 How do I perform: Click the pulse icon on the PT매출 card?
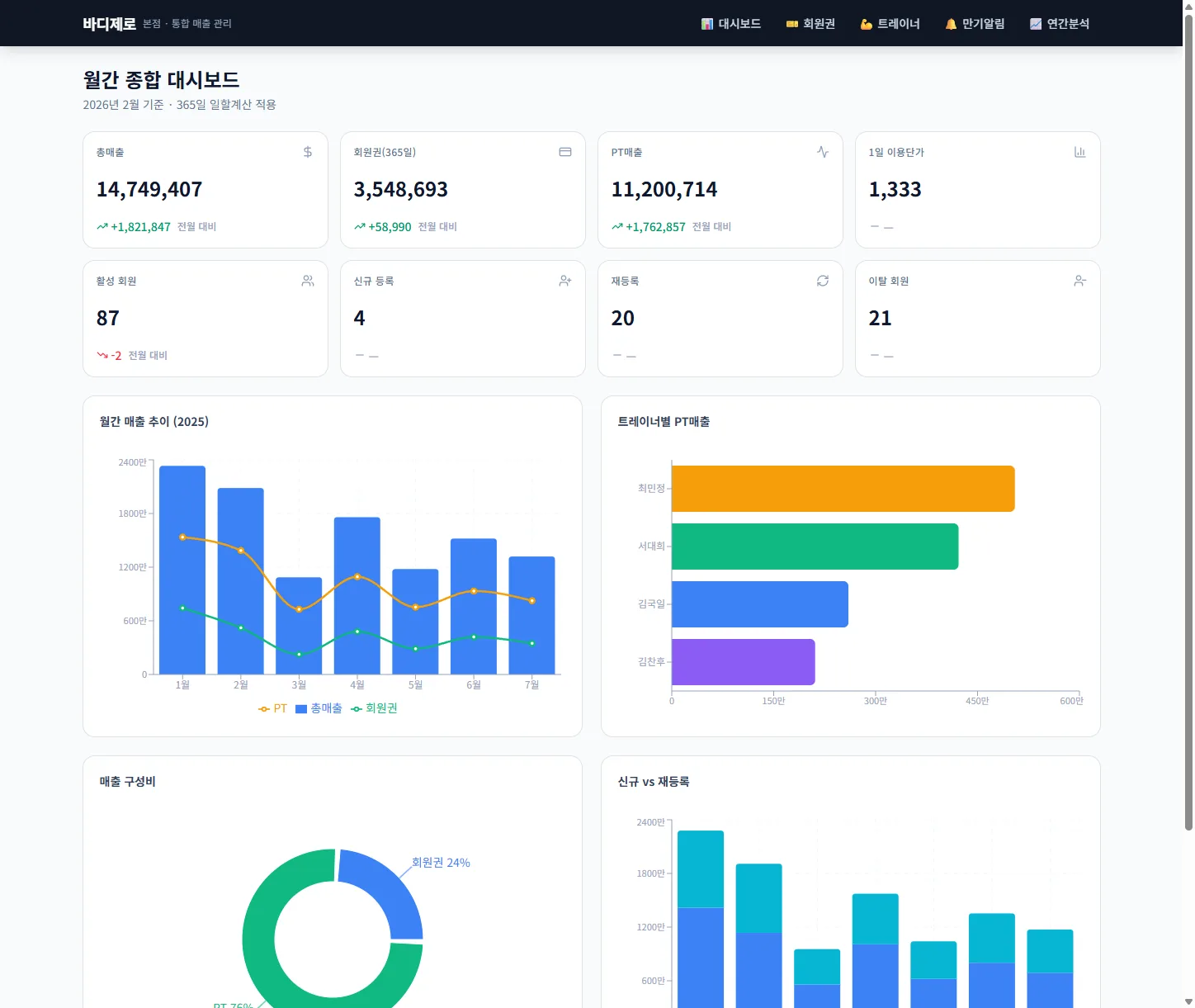click(x=823, y=152)
